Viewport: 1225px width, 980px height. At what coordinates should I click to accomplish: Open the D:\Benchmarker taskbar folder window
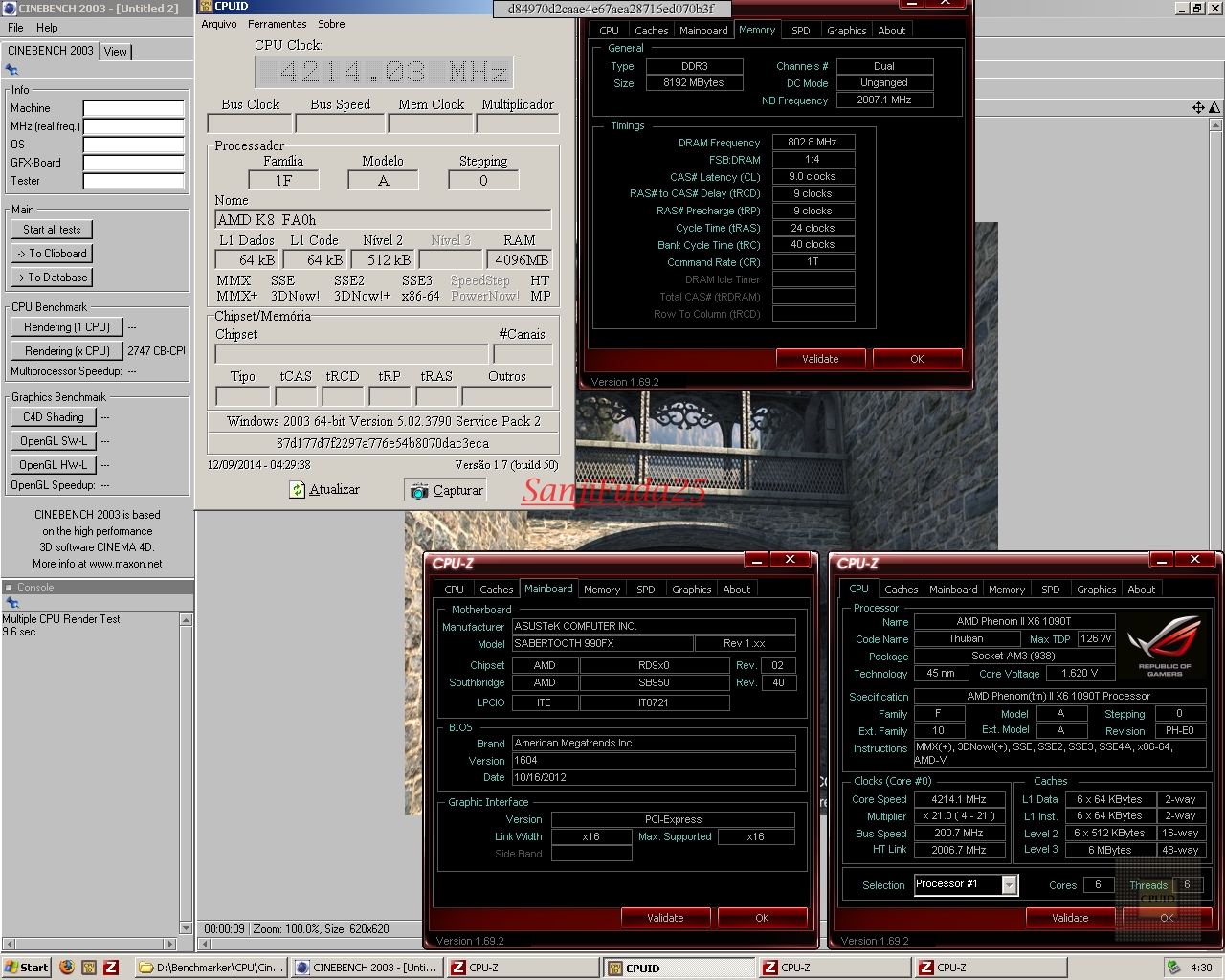coord(212,968)
